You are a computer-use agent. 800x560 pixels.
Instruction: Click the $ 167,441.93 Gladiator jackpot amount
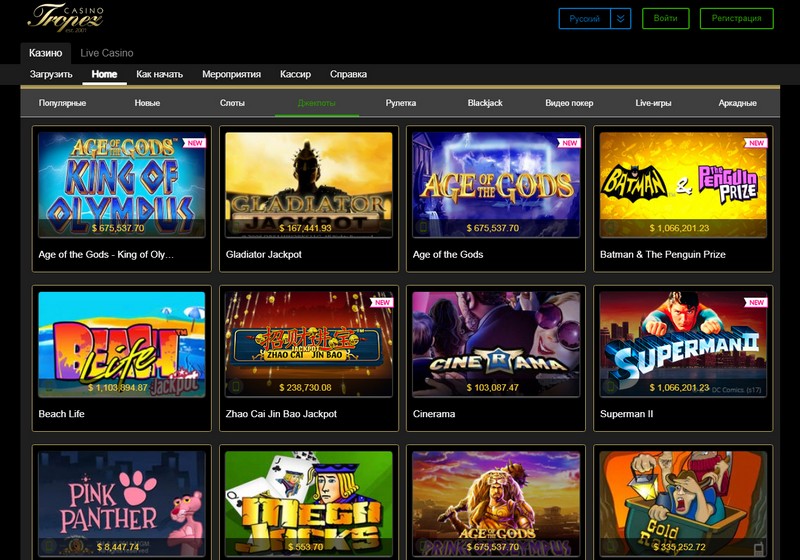[x=305, y=228]
